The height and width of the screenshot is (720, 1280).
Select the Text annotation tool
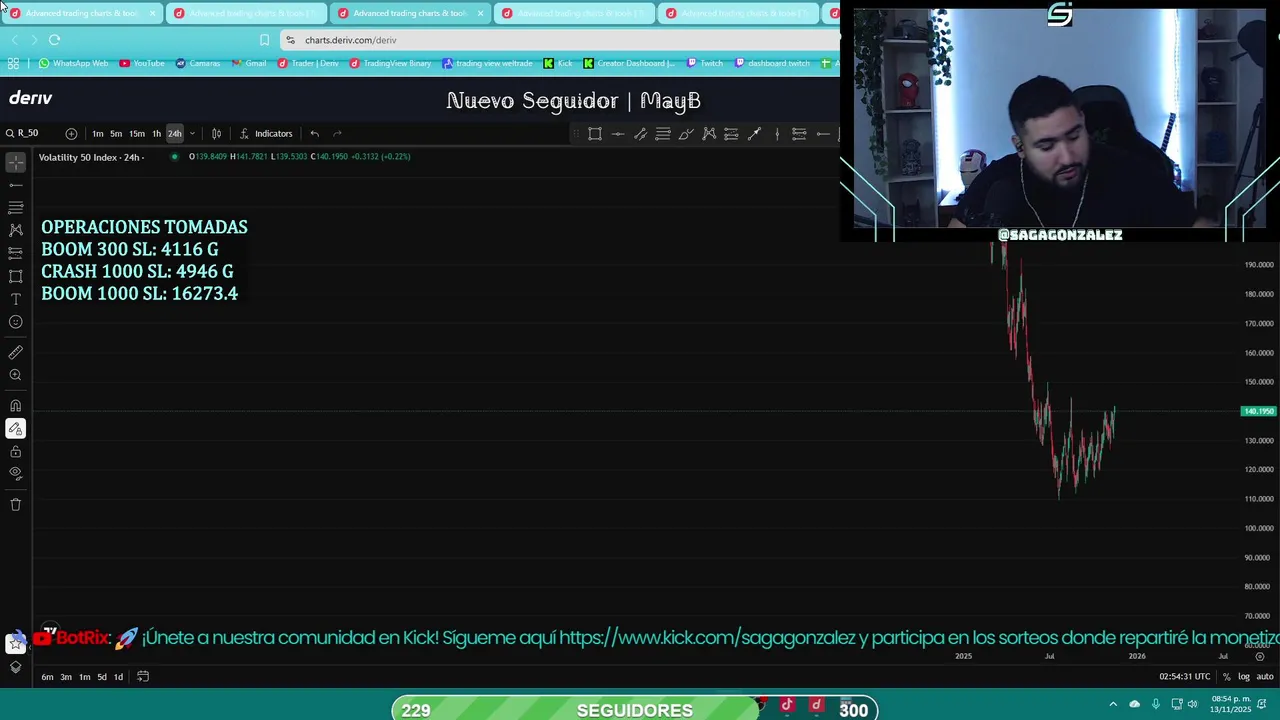pos(16,299)
